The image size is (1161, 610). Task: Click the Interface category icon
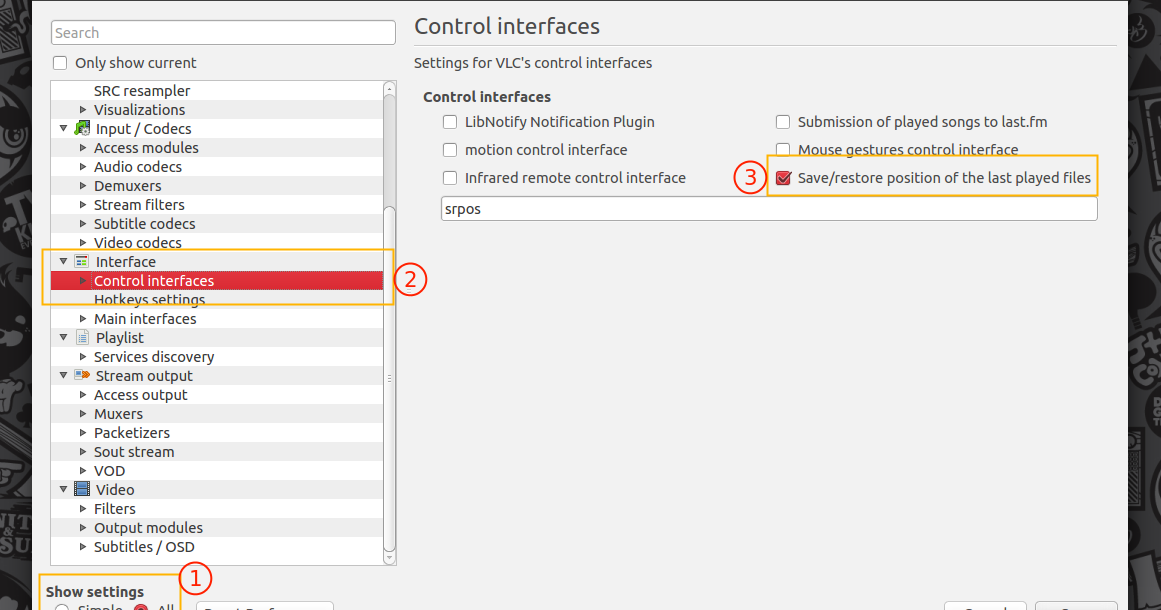point(81,261)
